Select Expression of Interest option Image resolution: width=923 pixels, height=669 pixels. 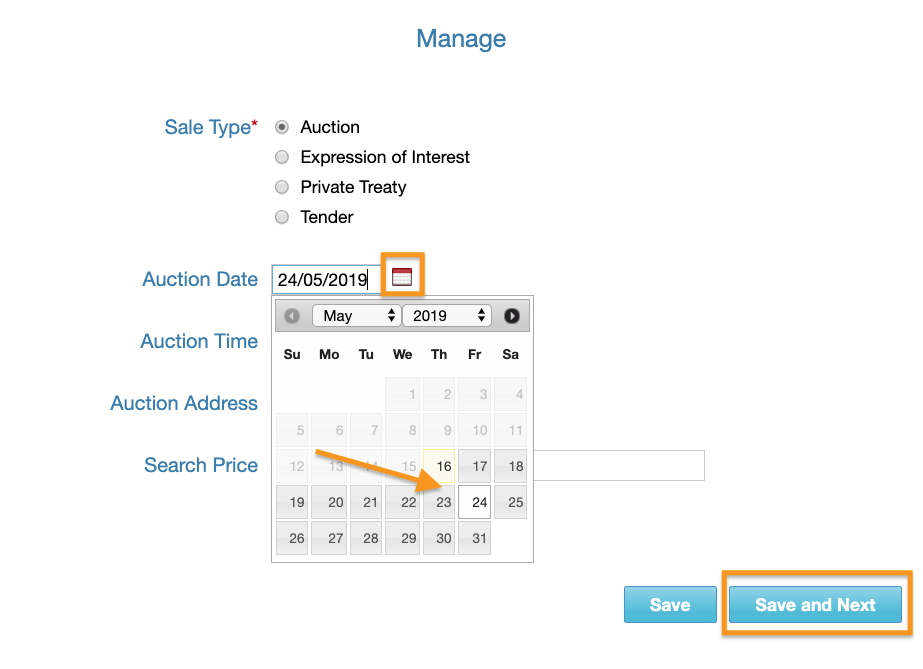coord(282,157)
